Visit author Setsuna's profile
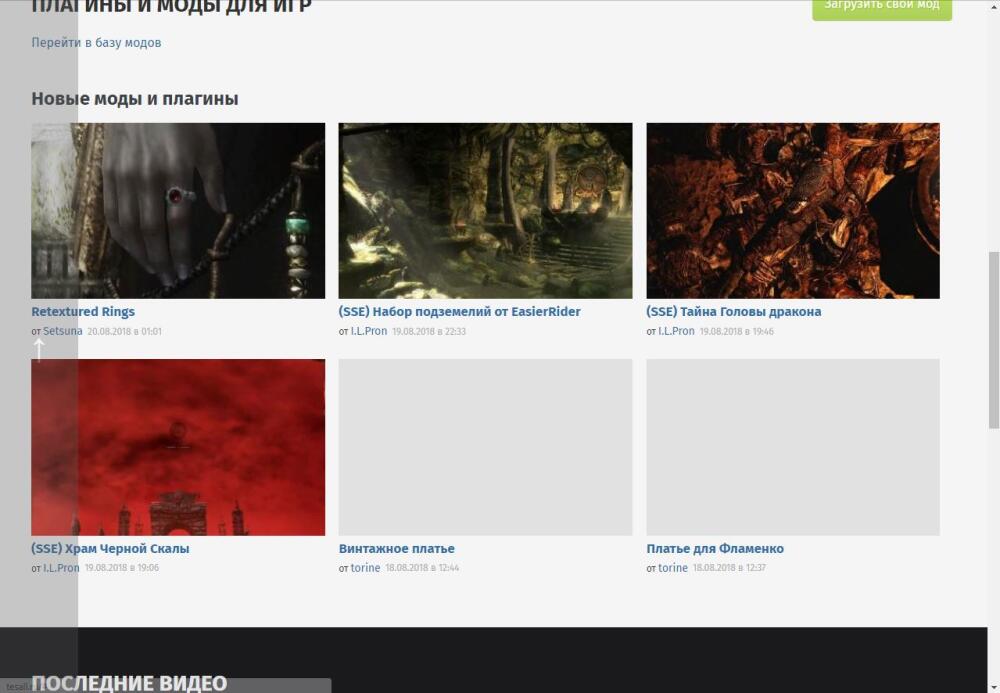 click(62, 331)
